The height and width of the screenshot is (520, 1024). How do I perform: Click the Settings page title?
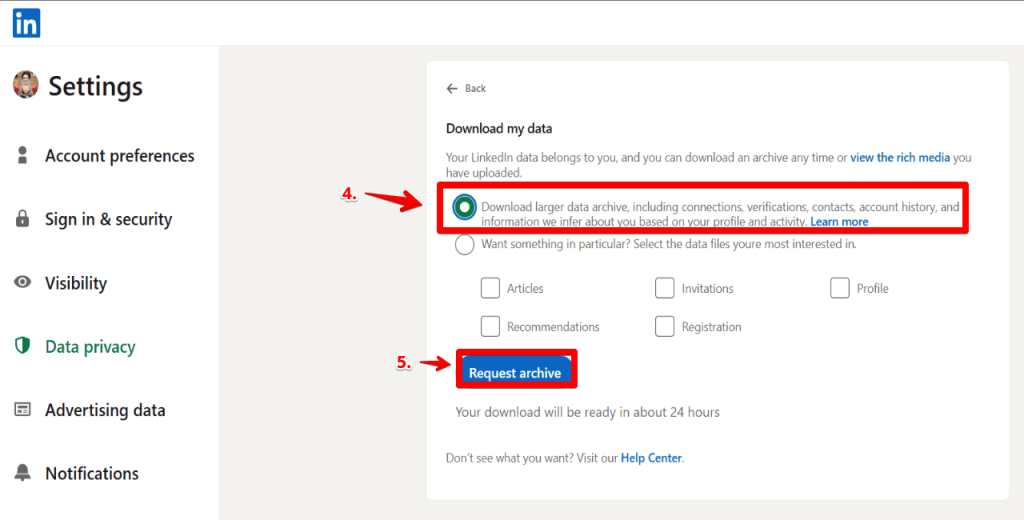[x=95, y=86]
